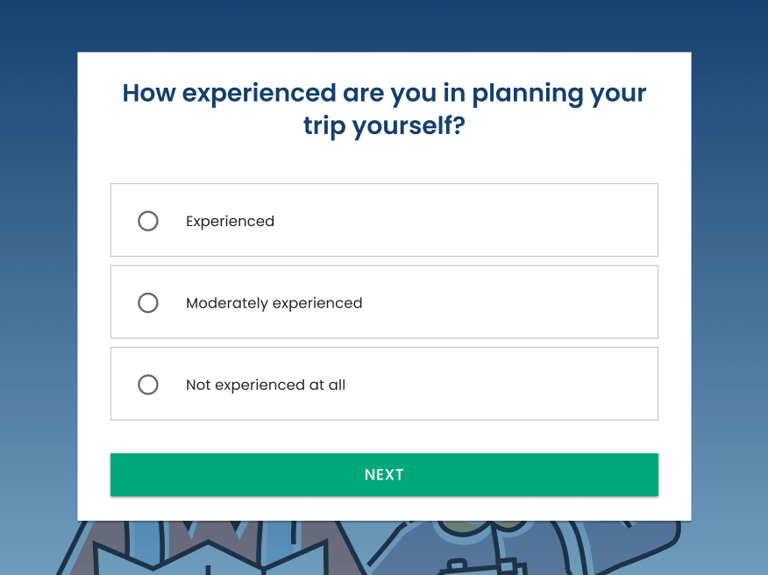
Task: Click the folded map illustration below the card
Action: (x=230, y=555)
